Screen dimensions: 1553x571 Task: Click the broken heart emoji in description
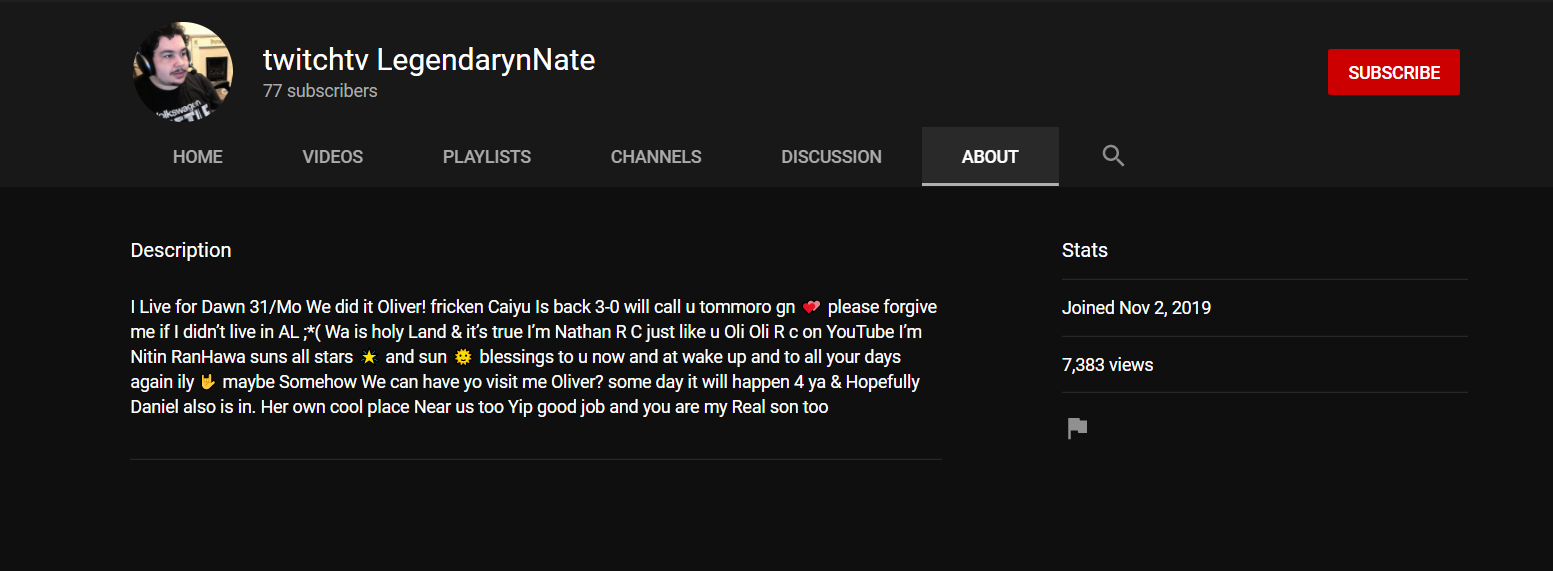pos(811,307)
